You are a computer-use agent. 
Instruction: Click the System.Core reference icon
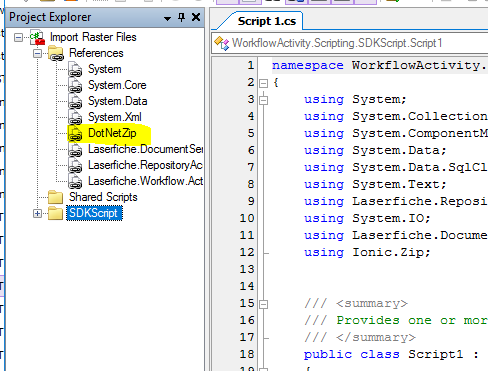point(75,86)
